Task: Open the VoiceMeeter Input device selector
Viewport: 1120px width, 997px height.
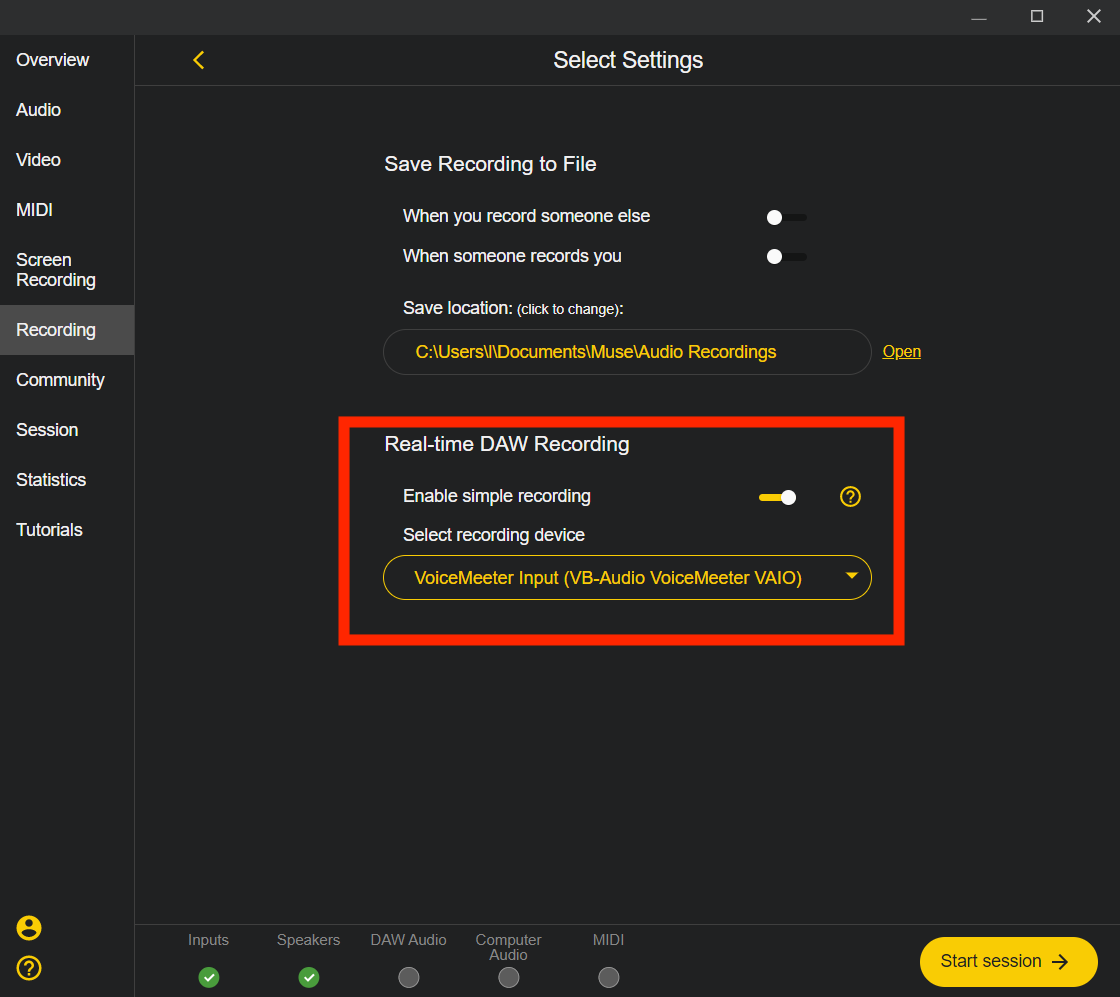Action: [x=608, y=578]
